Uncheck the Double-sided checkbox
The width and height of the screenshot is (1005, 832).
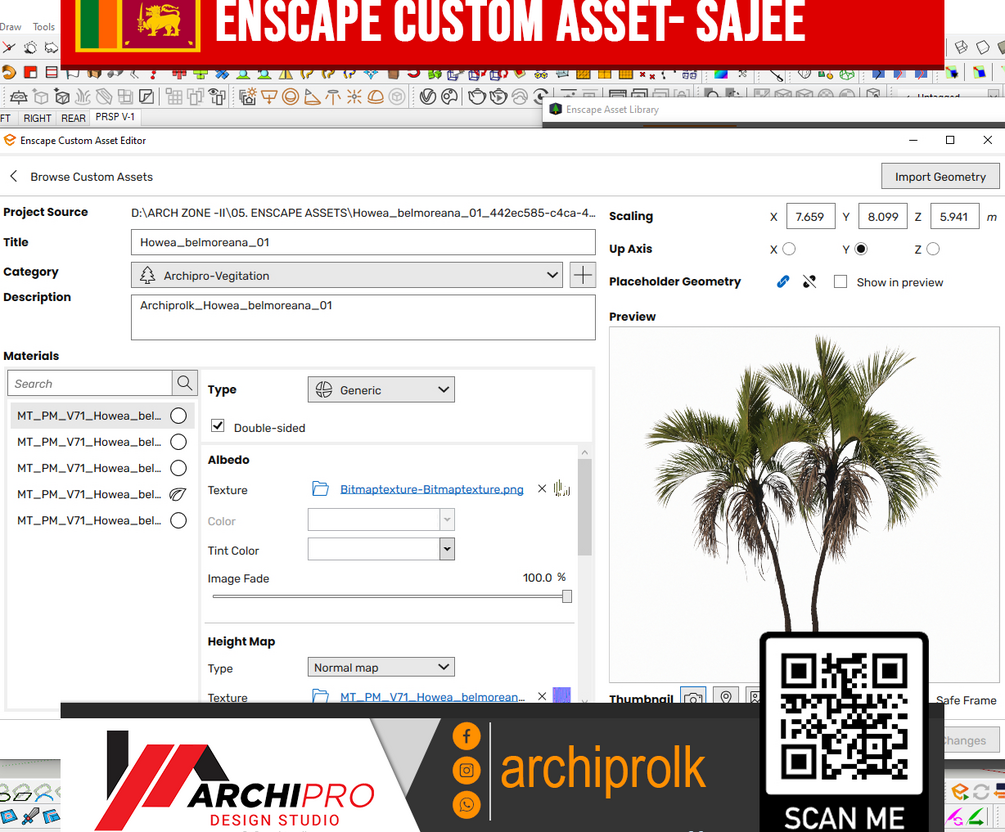[218, 426]
